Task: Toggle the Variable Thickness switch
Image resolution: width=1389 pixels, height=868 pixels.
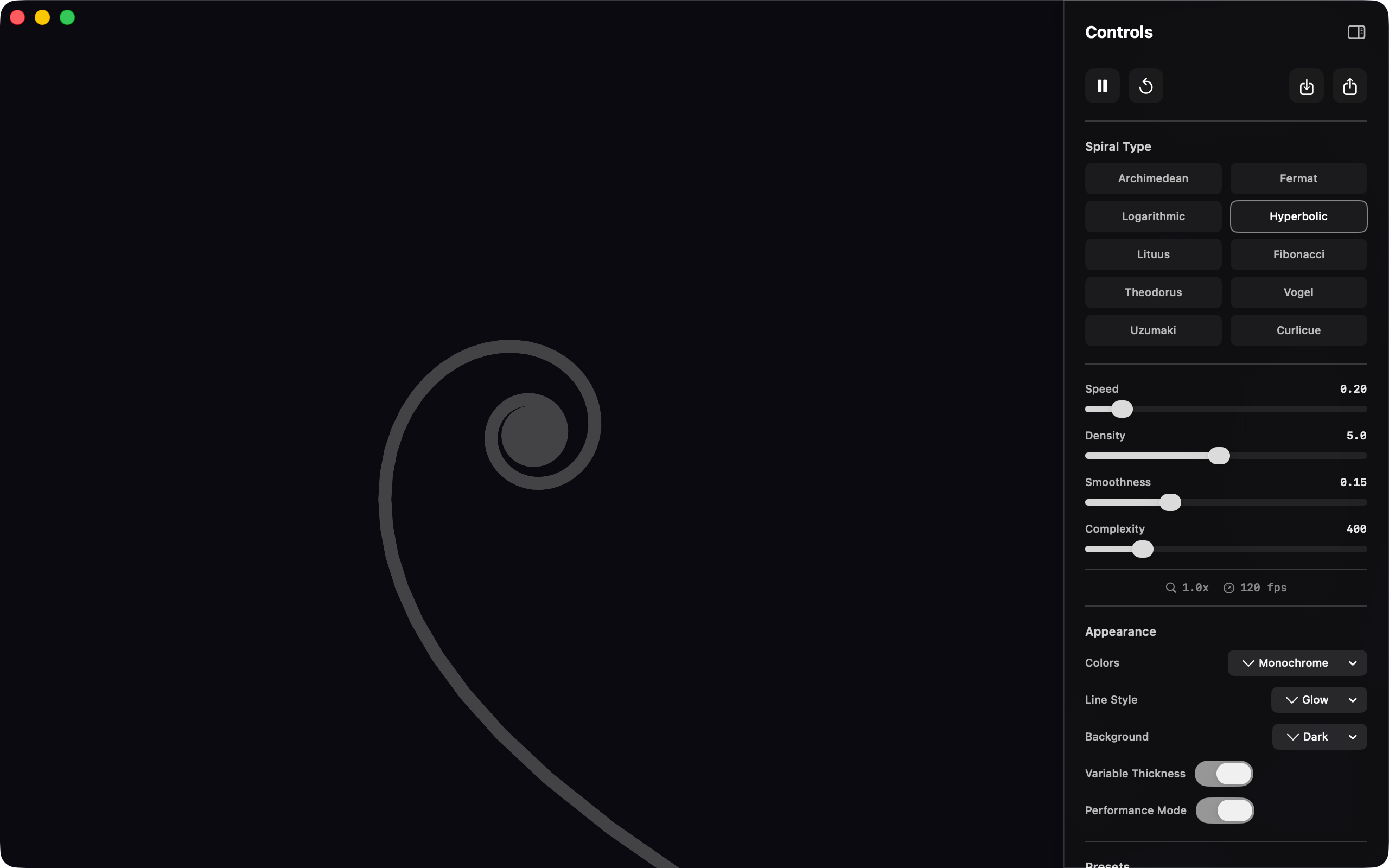Action: point(1224,774)
